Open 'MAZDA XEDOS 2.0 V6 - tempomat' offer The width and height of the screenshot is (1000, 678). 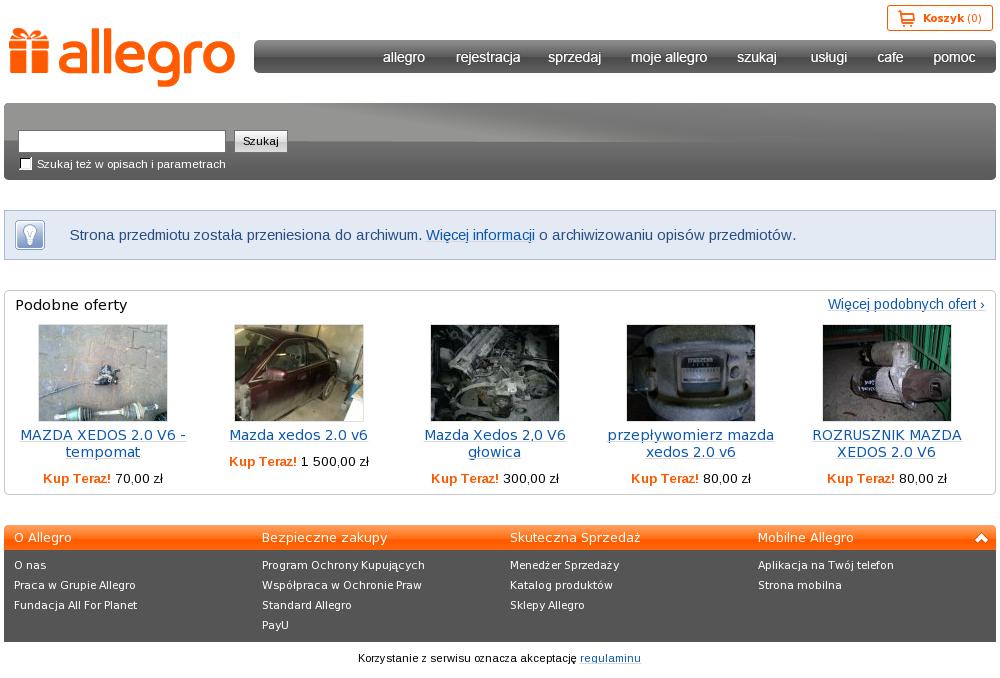pyautogui.click(x=103, y=443)
